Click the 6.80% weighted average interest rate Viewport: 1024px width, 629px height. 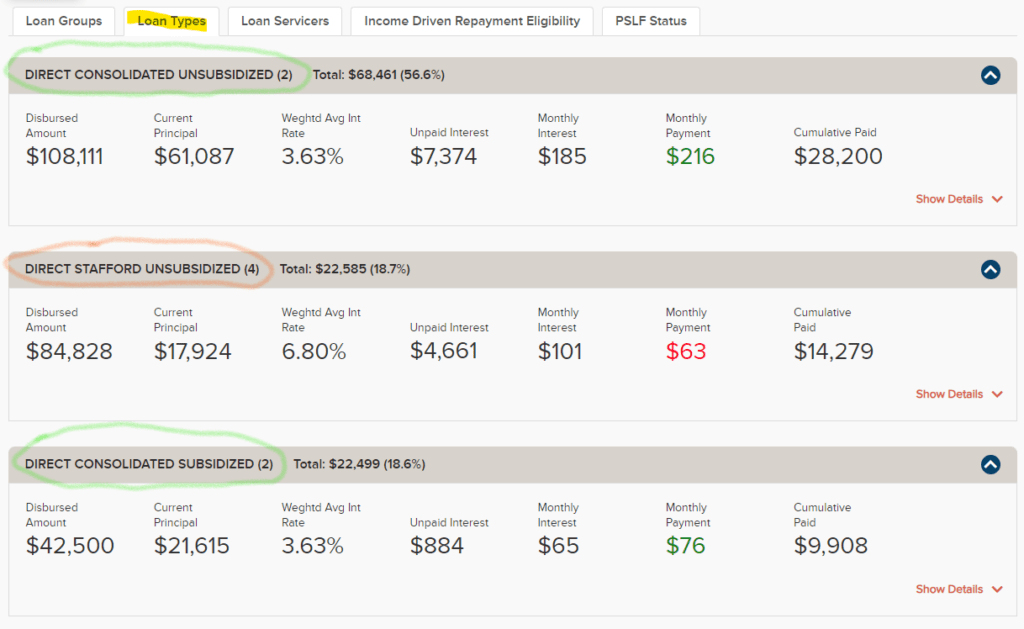coord(313,352)
